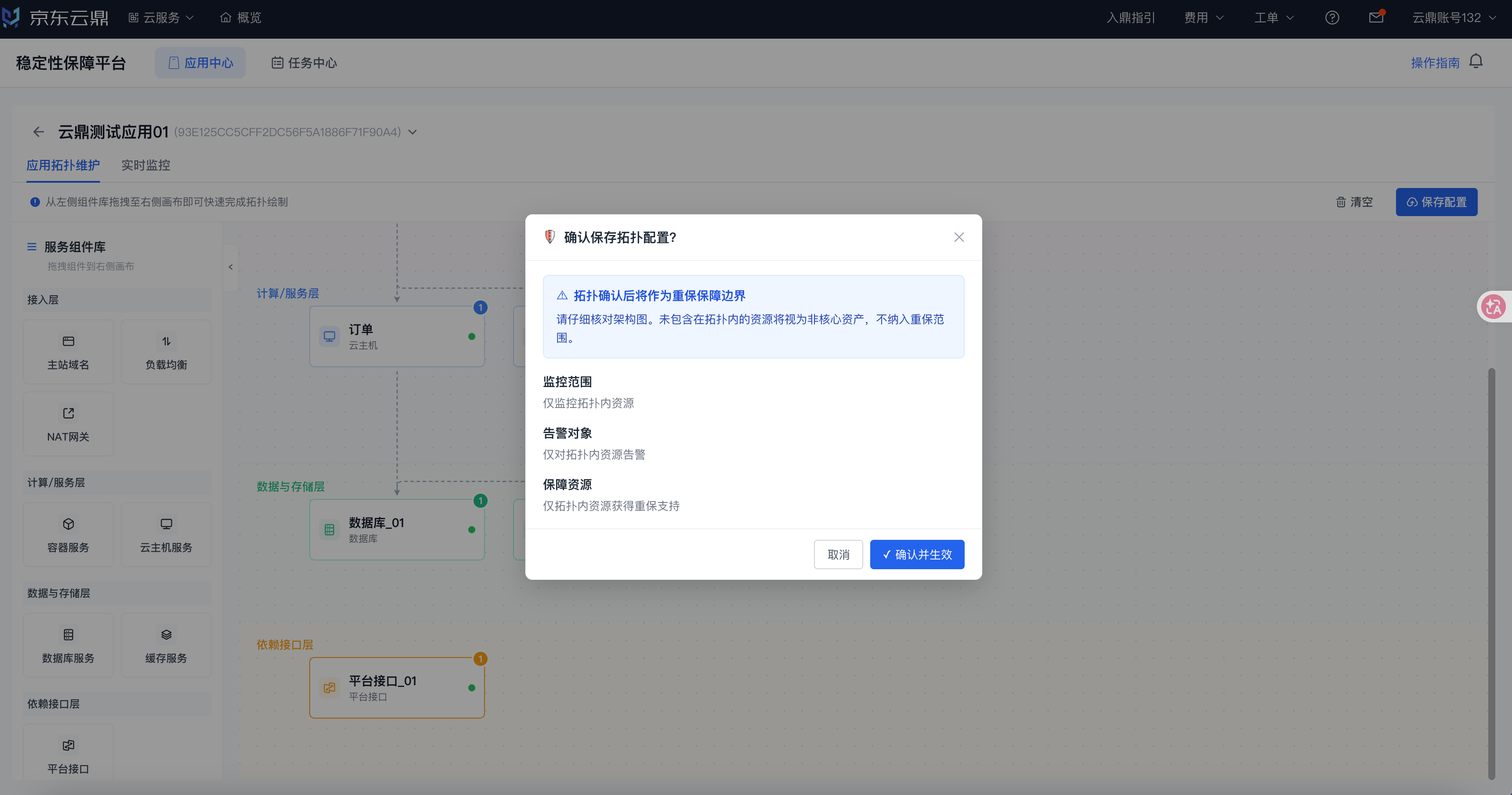Click the badge on 订单 node
This screenshot has width=1512, height=795.
coord(480,307)
